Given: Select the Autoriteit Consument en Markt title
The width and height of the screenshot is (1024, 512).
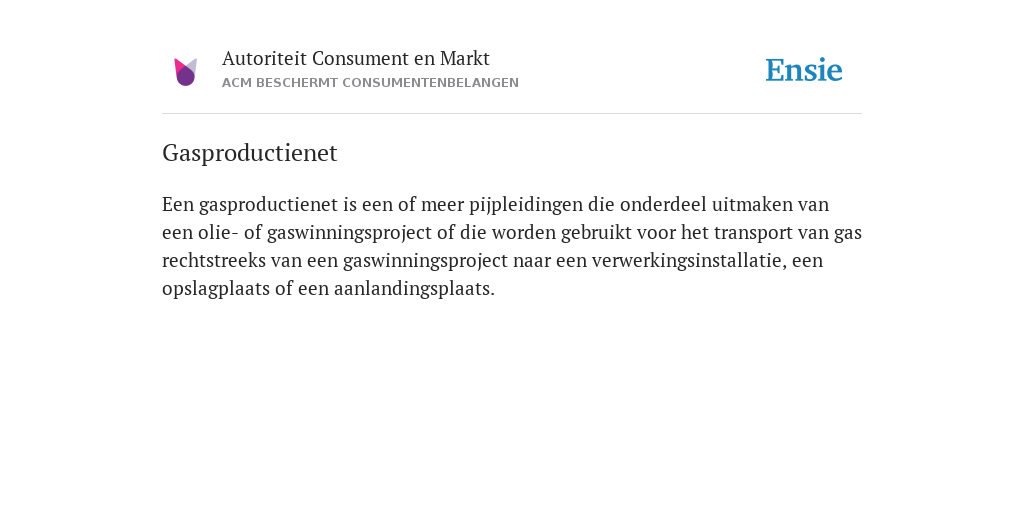Looking at the screenshot, I should click(x=355, y=58).
